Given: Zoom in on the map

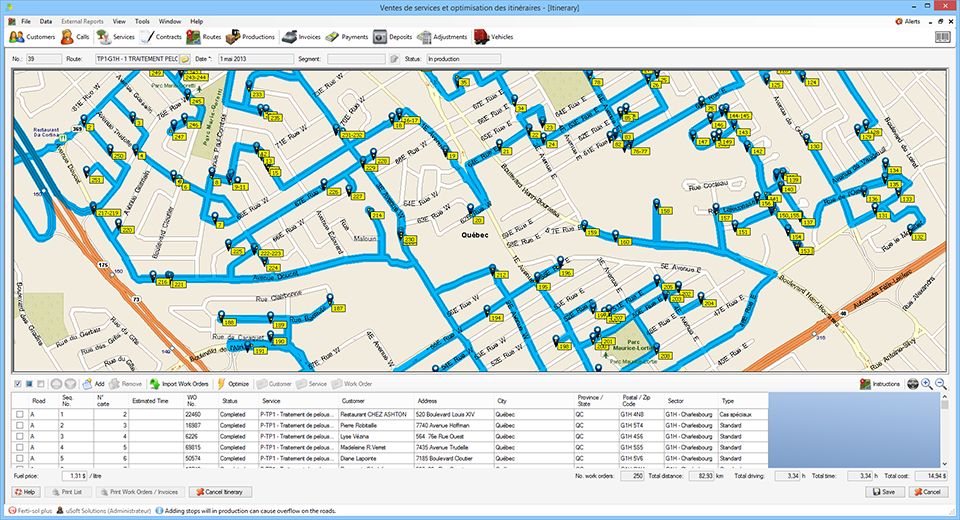Looking at the screenshot, I should coord(926,384).
